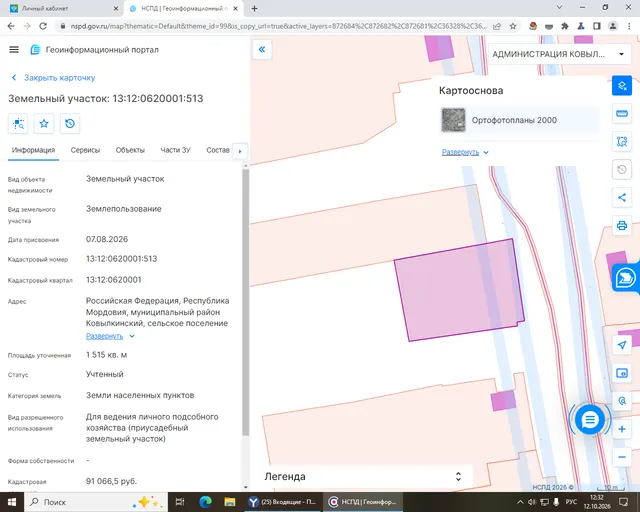Viewport: 640px width, 512px height.
Task: Switch to the Части ЗУ tab
Action: [175, 150]
